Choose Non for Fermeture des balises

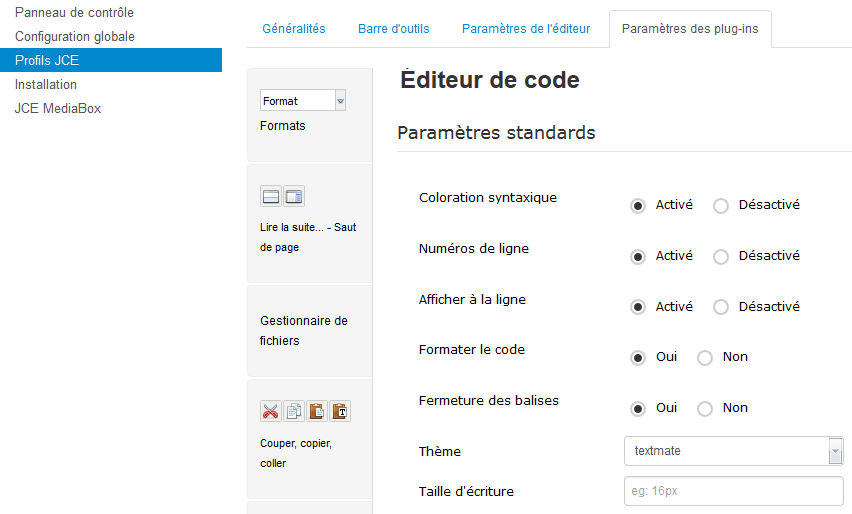tap(705, 409)
